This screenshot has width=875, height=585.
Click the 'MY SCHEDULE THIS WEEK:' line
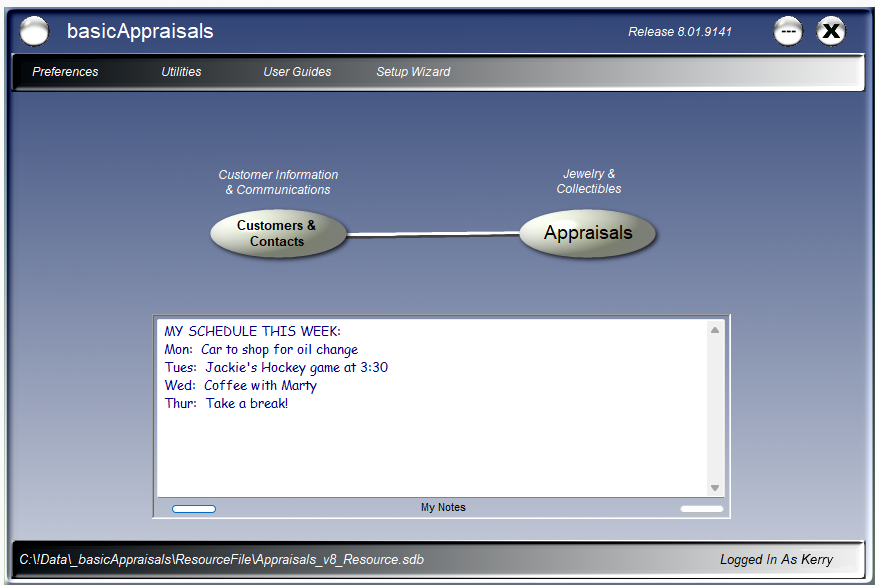[x=252, y=331]
